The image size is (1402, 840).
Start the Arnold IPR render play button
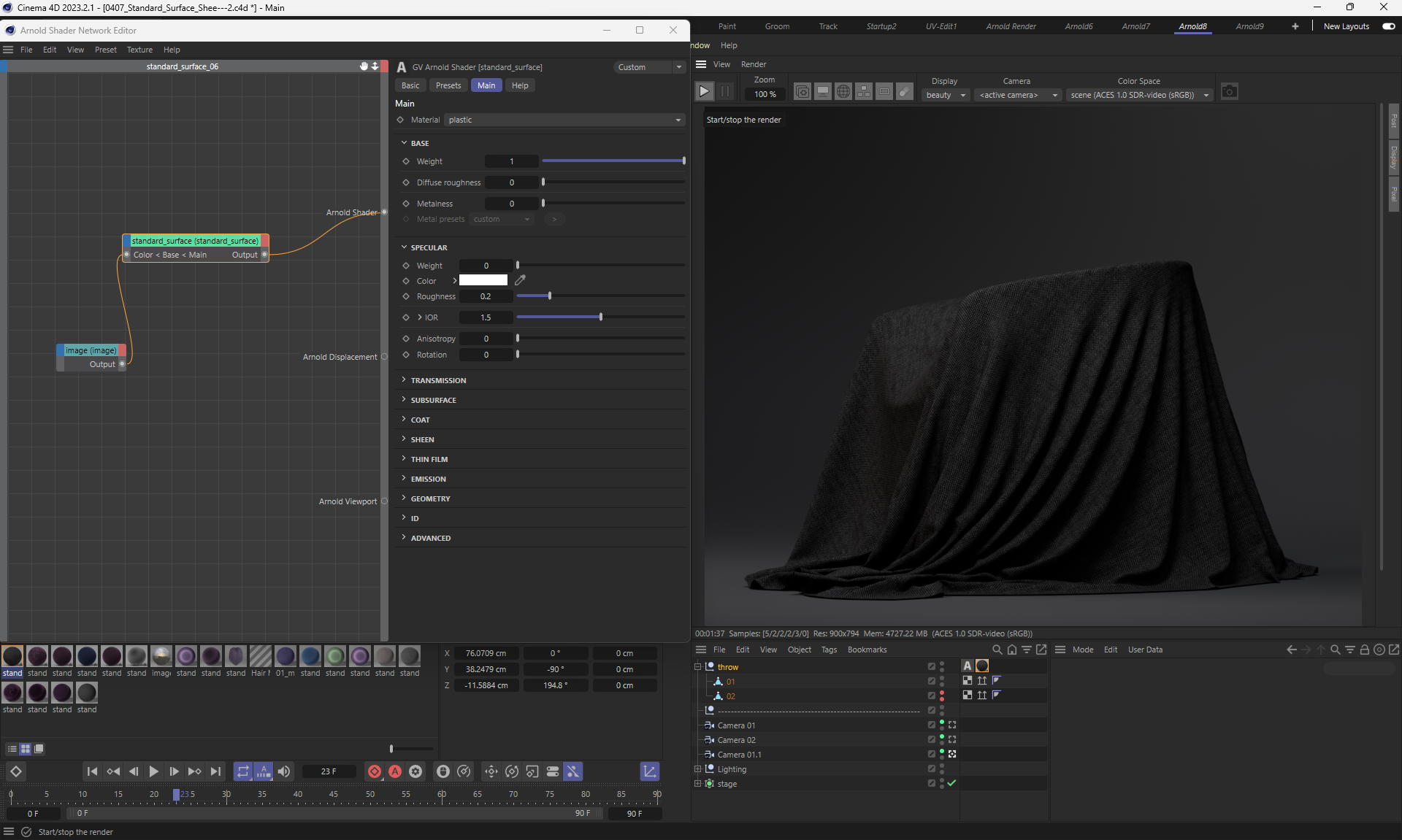tap(704, 92)
